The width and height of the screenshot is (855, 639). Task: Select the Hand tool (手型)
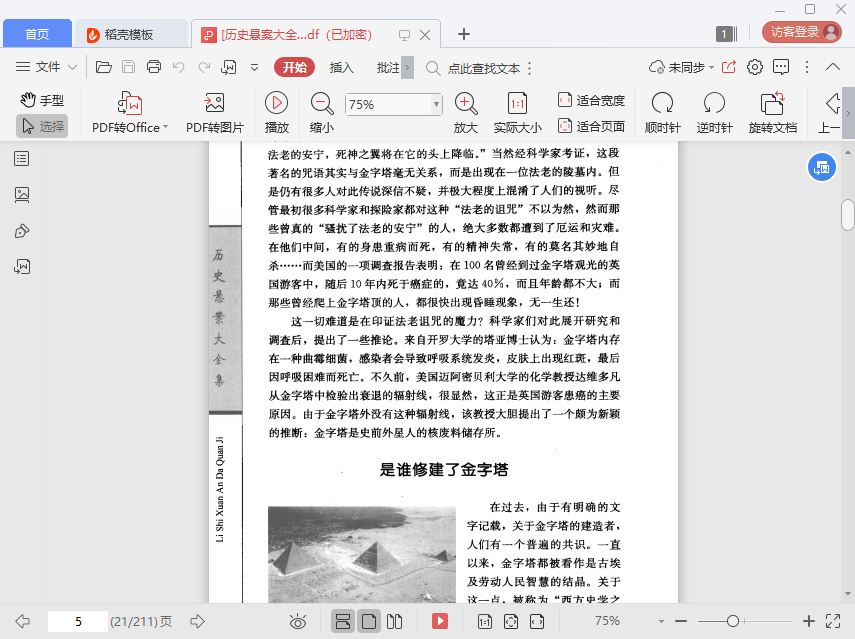[x=42, y=100]
